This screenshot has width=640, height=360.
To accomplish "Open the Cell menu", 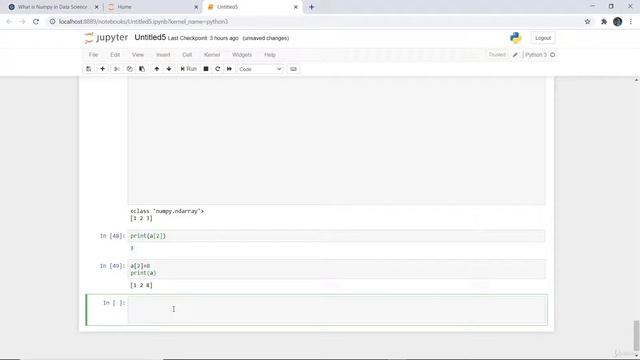I will 187,55.
